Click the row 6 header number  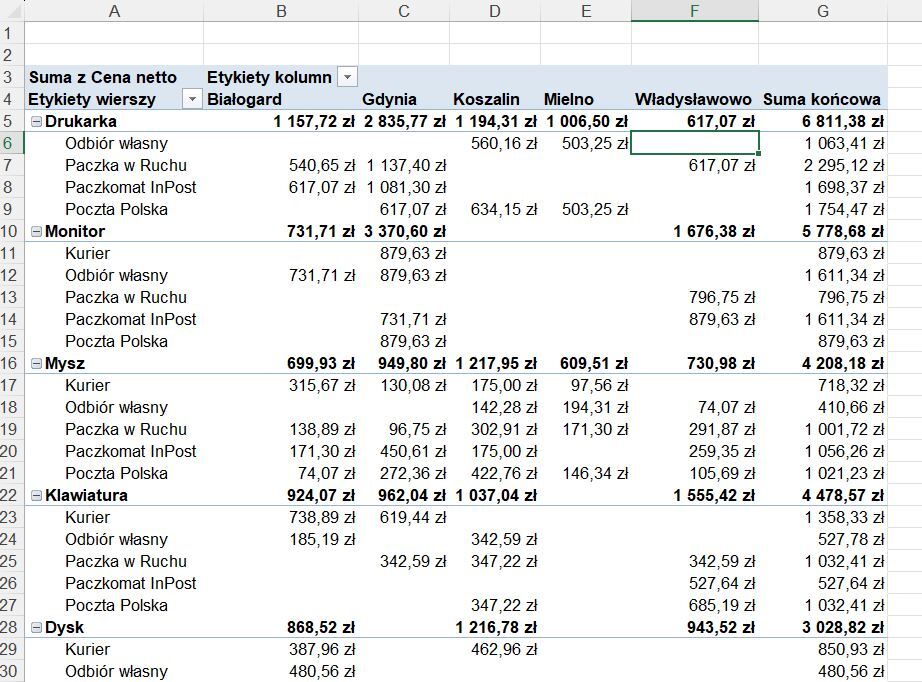[x=10, y=143]
